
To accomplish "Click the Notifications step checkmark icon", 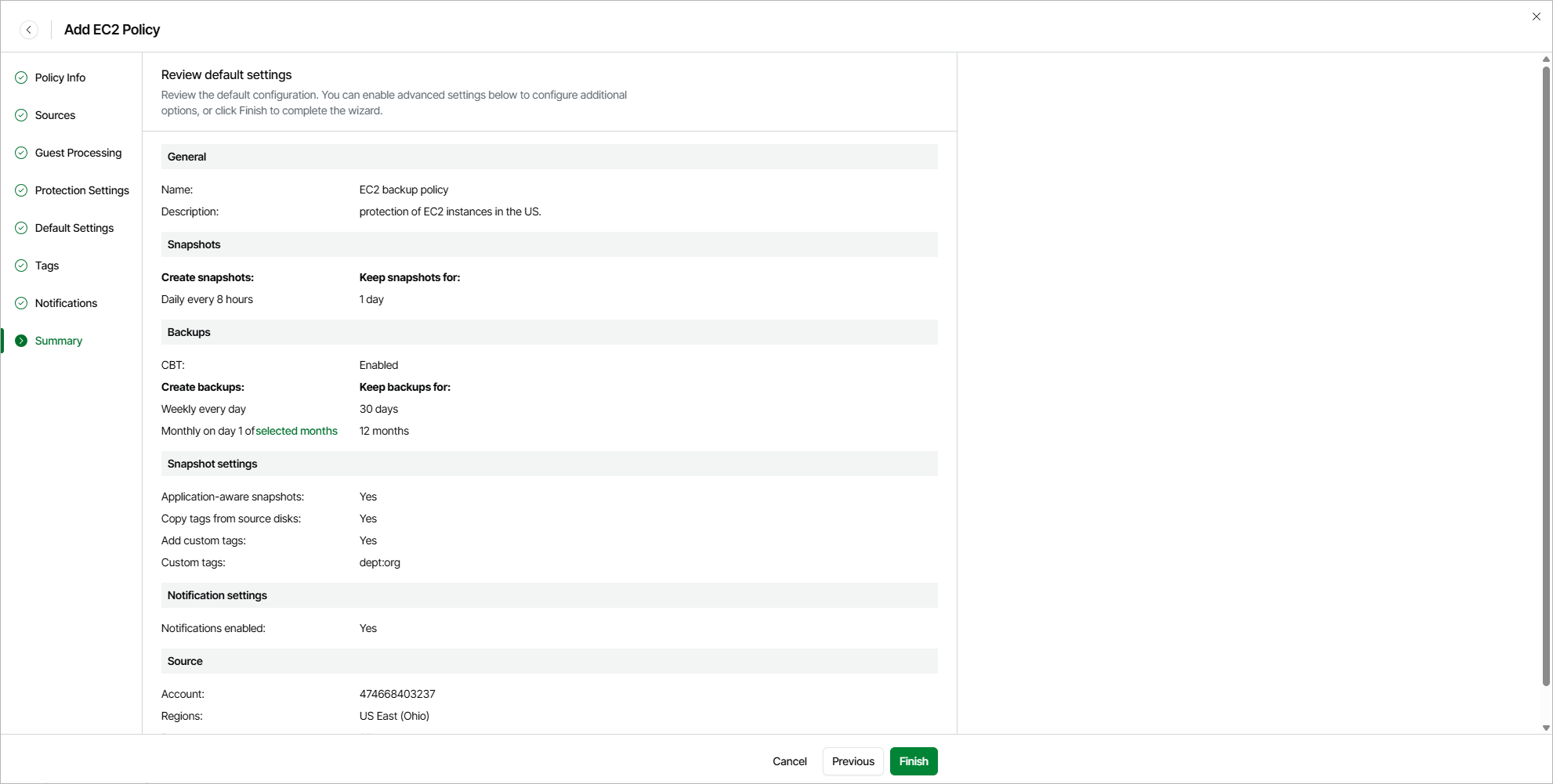I will [21, 303].
